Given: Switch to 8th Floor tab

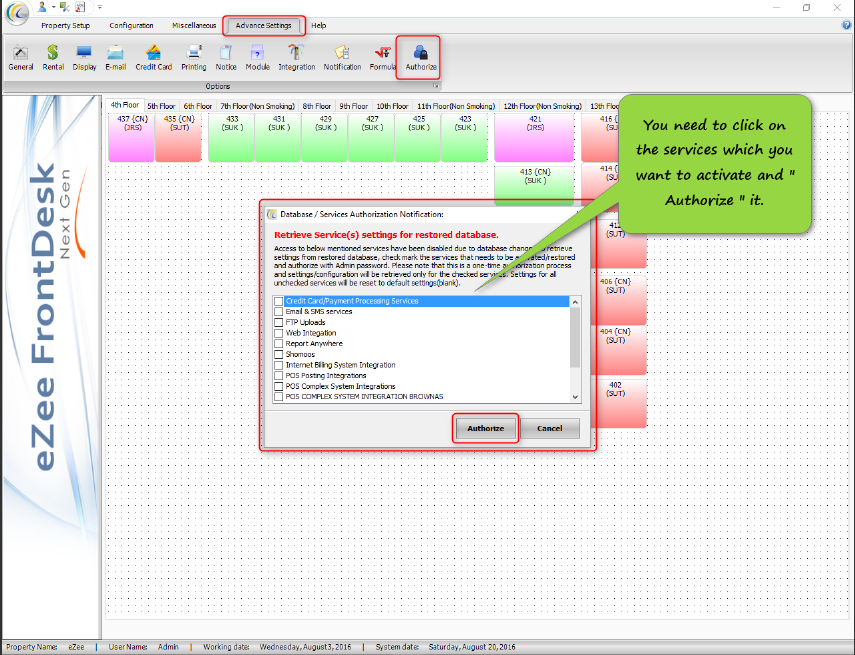Looking at the screenshot, I should tap(317, 106).
